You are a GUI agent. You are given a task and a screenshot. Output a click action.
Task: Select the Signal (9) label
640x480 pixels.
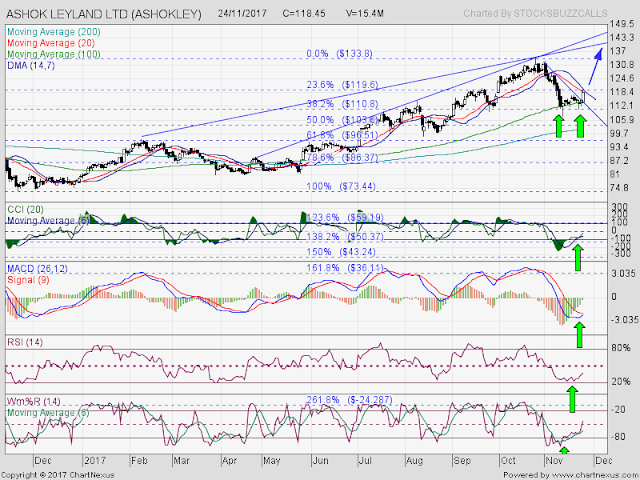(29, 280)
